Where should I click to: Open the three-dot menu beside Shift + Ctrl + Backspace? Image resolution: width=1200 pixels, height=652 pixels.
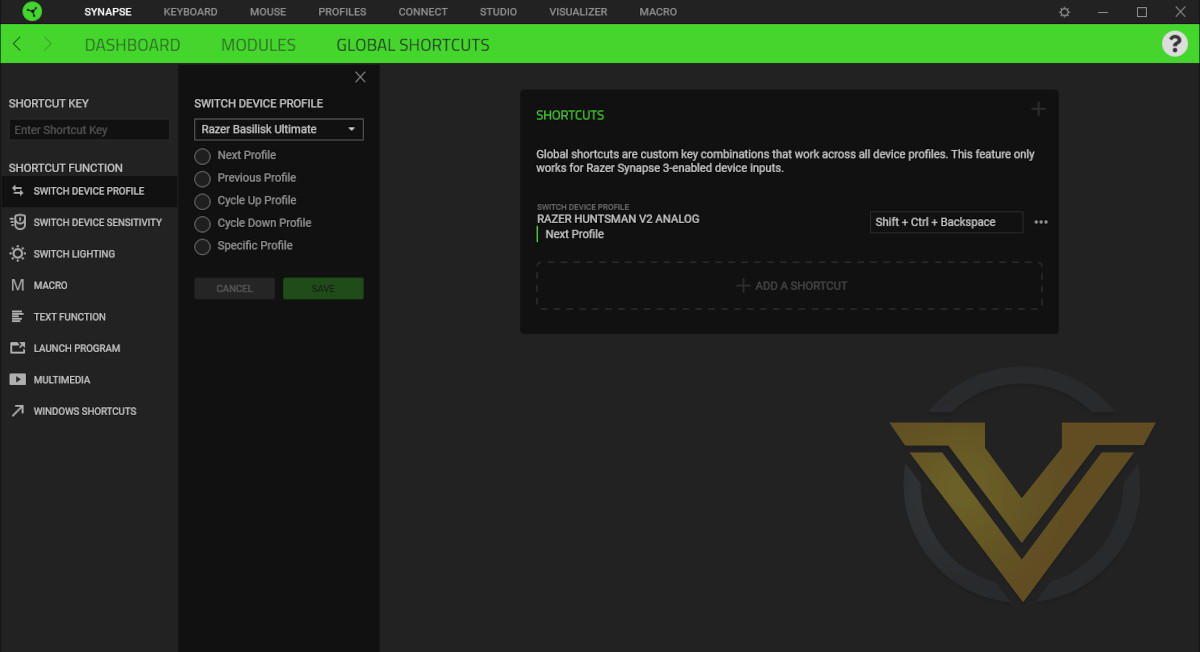click(1041, 222)
